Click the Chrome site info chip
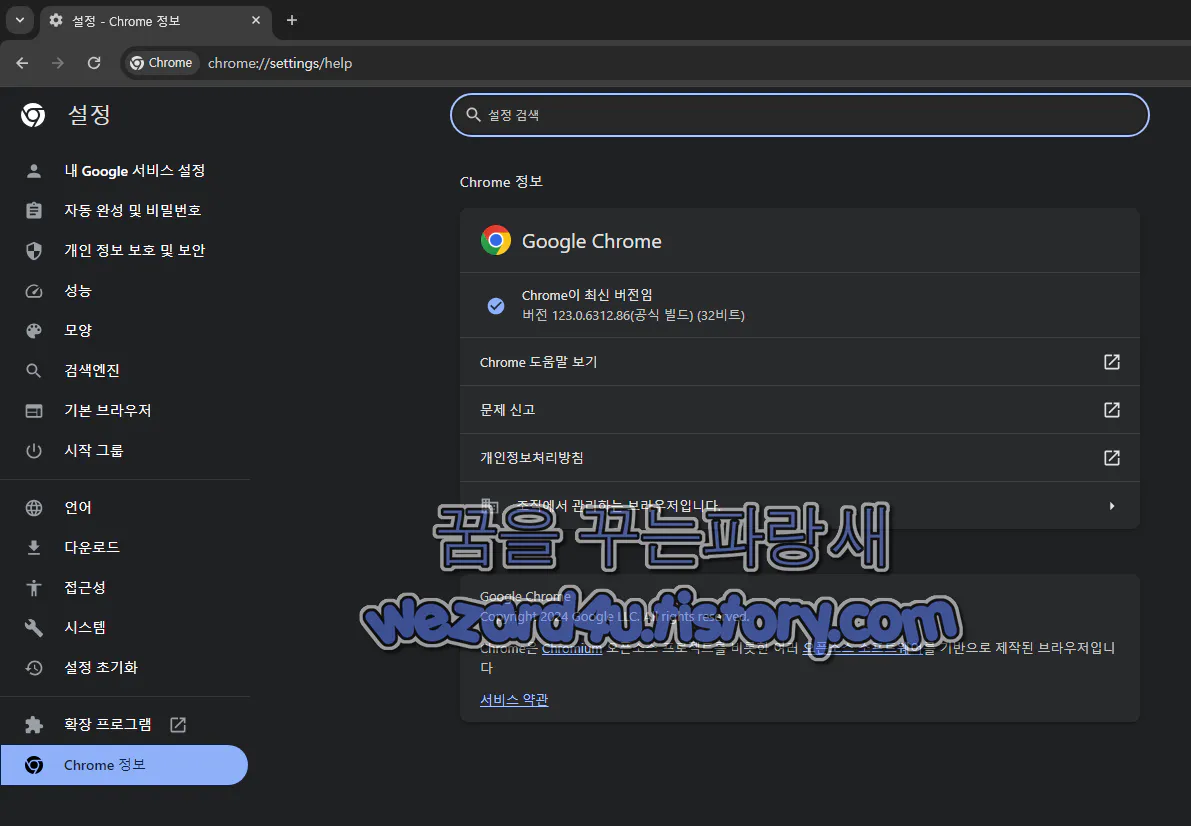Screen dimensions: 1191x826 [x=161, y=63]
